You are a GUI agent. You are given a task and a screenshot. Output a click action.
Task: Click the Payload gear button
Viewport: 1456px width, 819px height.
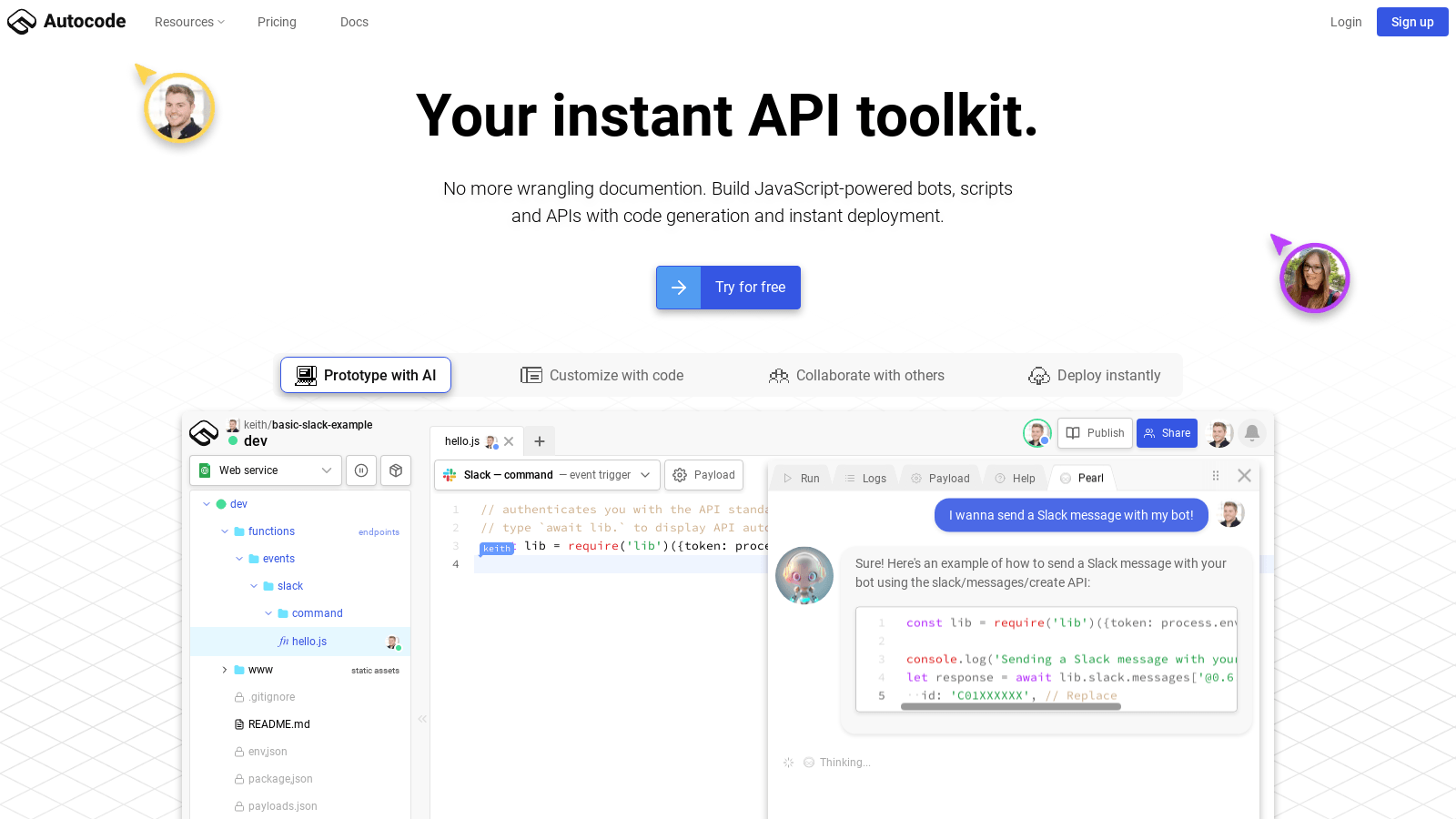(704, 475)
